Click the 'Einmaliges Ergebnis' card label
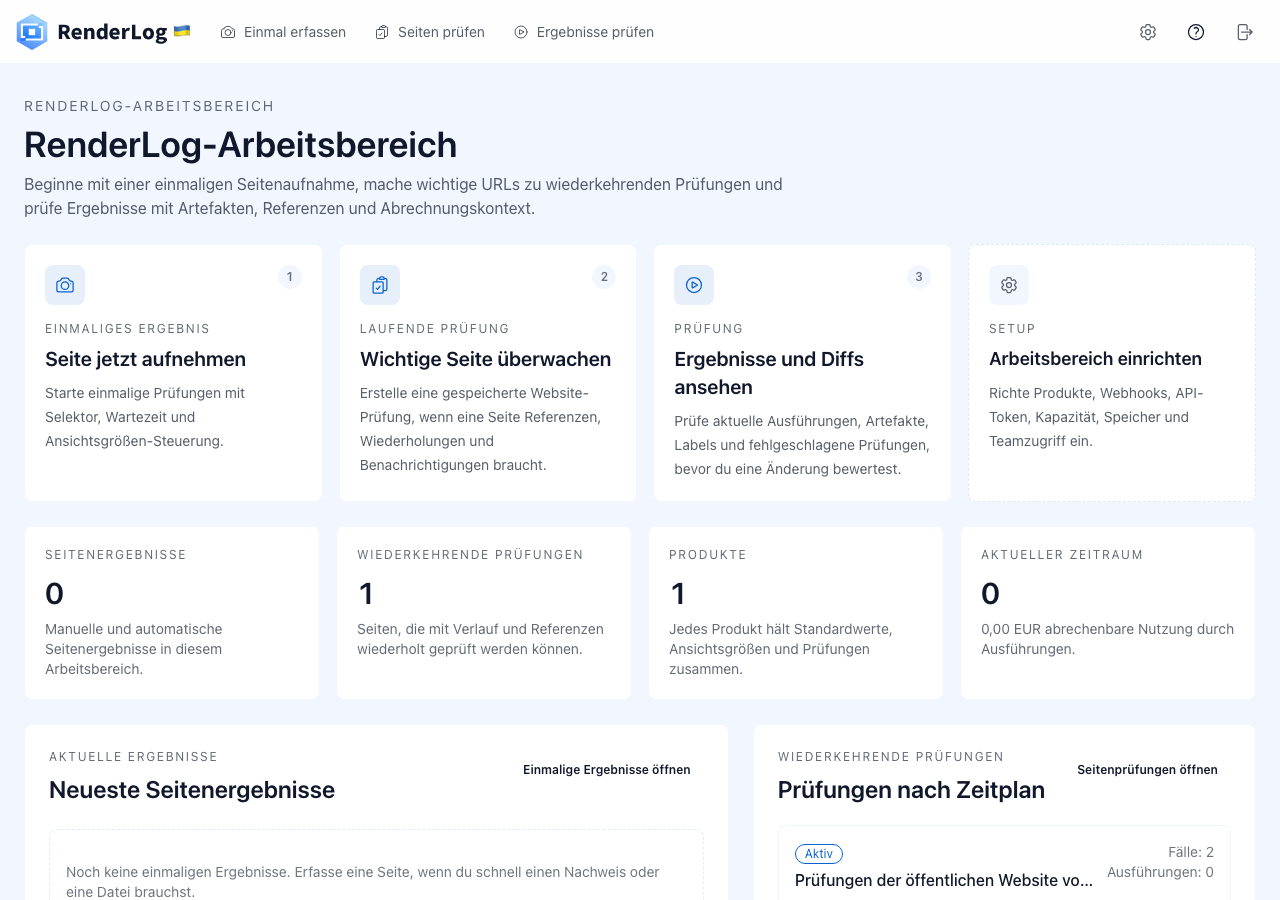1280x900 pixels. pyautogui.click(x=128, y=329)
